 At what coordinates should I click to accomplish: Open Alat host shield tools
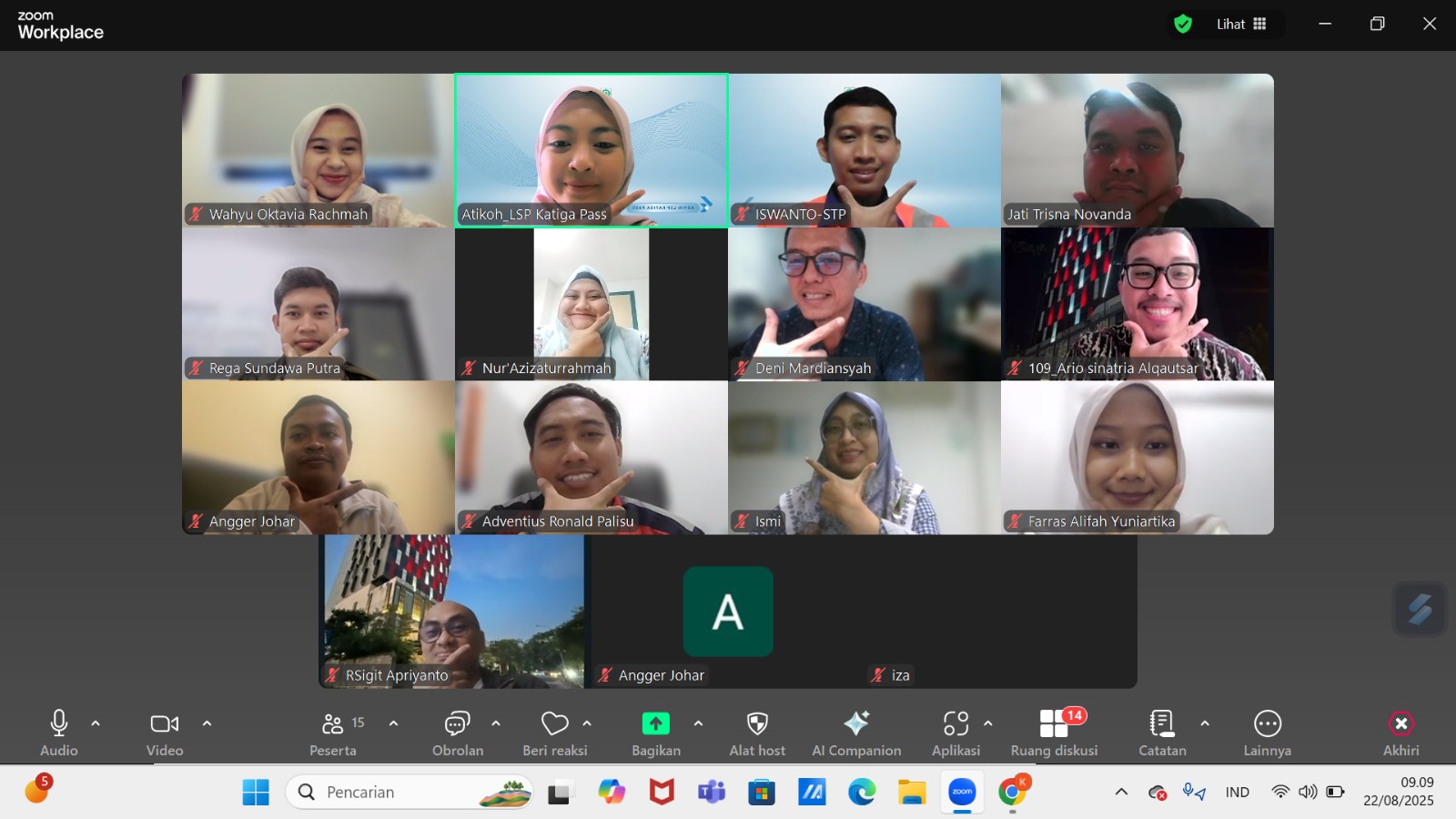pyautogui.click(x=757, y=723)
